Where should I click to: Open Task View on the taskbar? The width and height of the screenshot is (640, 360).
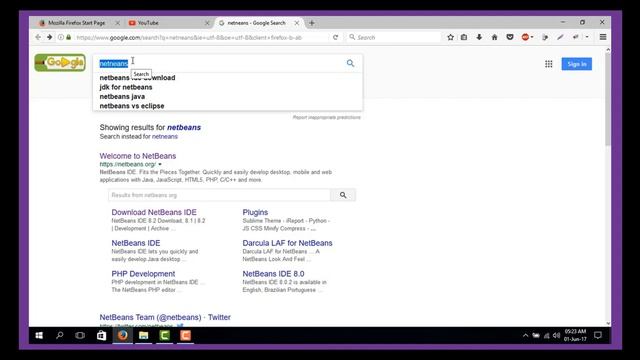80,336
